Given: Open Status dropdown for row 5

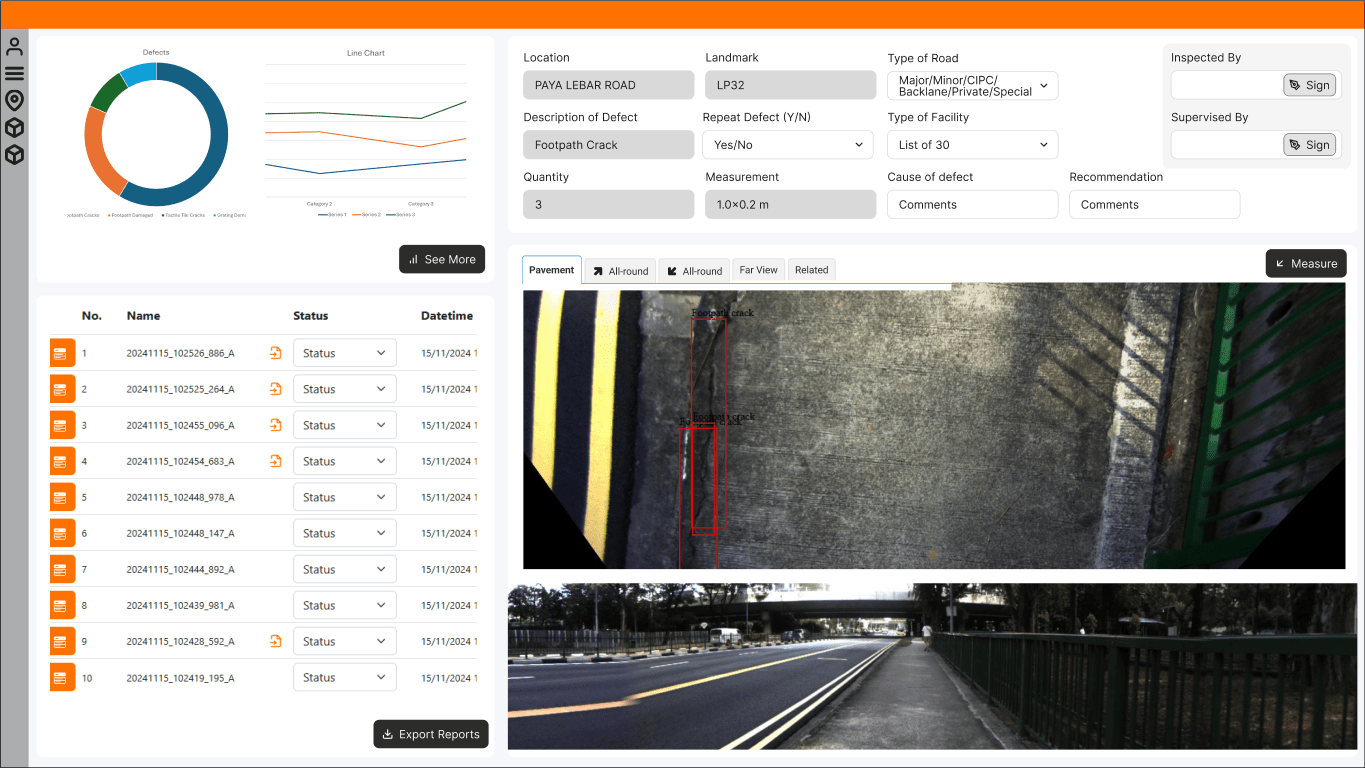Looking at the screenshot, I should point(344,497).
